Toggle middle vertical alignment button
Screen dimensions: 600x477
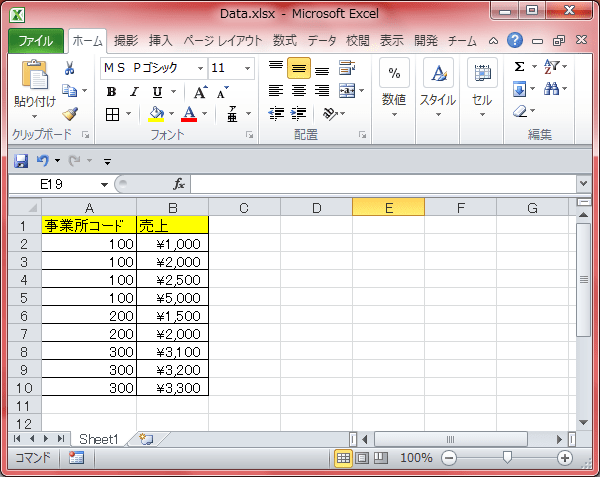[298, 68]
